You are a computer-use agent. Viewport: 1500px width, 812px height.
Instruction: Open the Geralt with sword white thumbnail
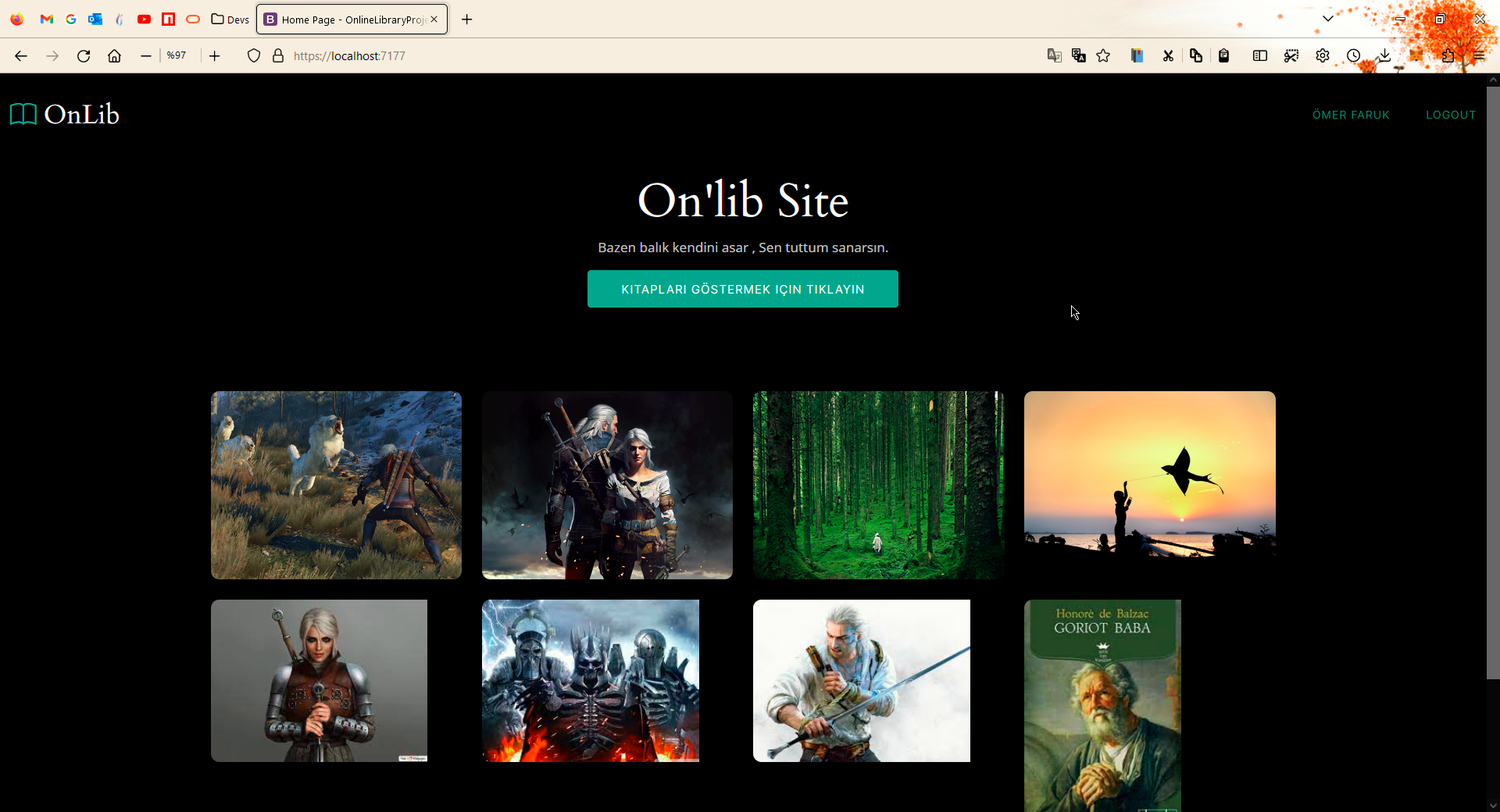(x=862, y=681)
